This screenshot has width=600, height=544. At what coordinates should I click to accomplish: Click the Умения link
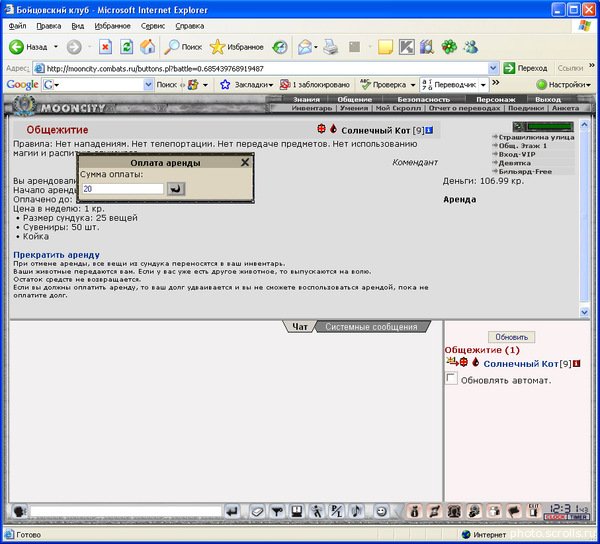[354, 108]
